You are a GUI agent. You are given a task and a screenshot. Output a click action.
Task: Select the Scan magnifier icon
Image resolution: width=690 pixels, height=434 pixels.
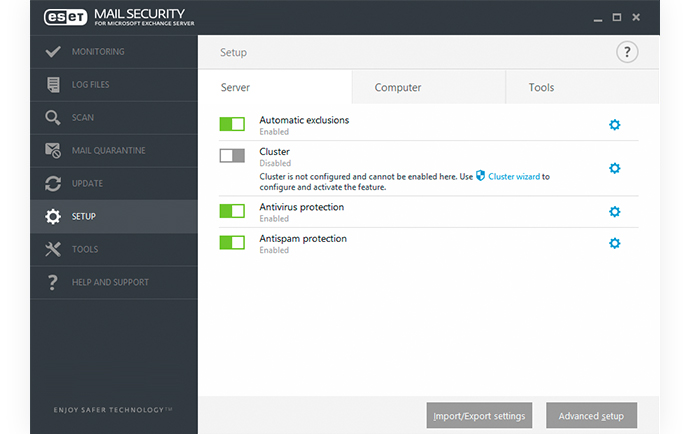coord(53,118)
